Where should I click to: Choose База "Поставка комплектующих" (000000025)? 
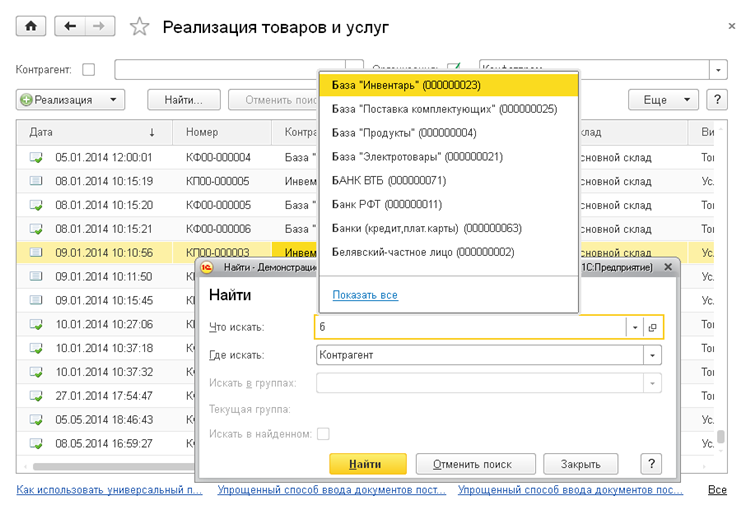(449, 109)
